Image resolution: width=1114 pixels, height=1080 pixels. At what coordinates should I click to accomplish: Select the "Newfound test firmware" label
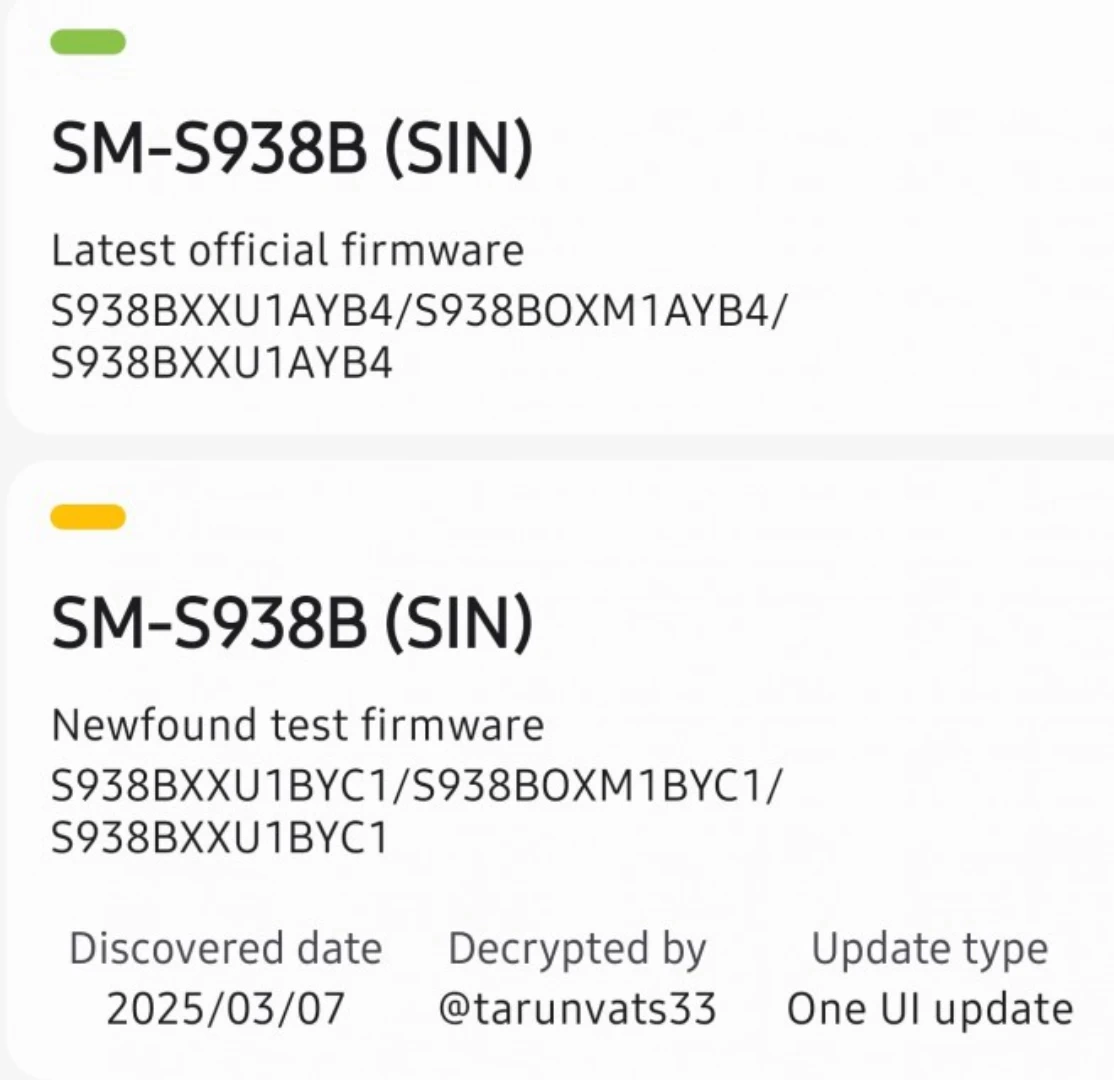(297, 724)
